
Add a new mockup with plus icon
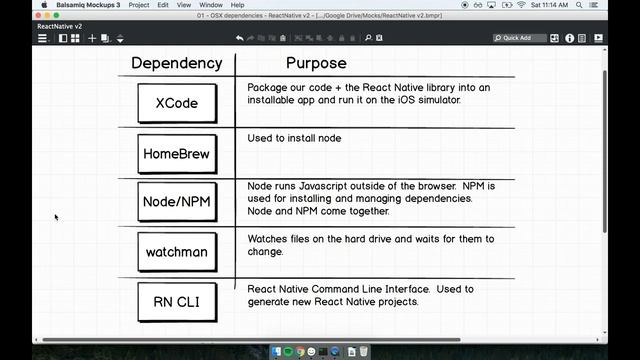click(92, 38)
